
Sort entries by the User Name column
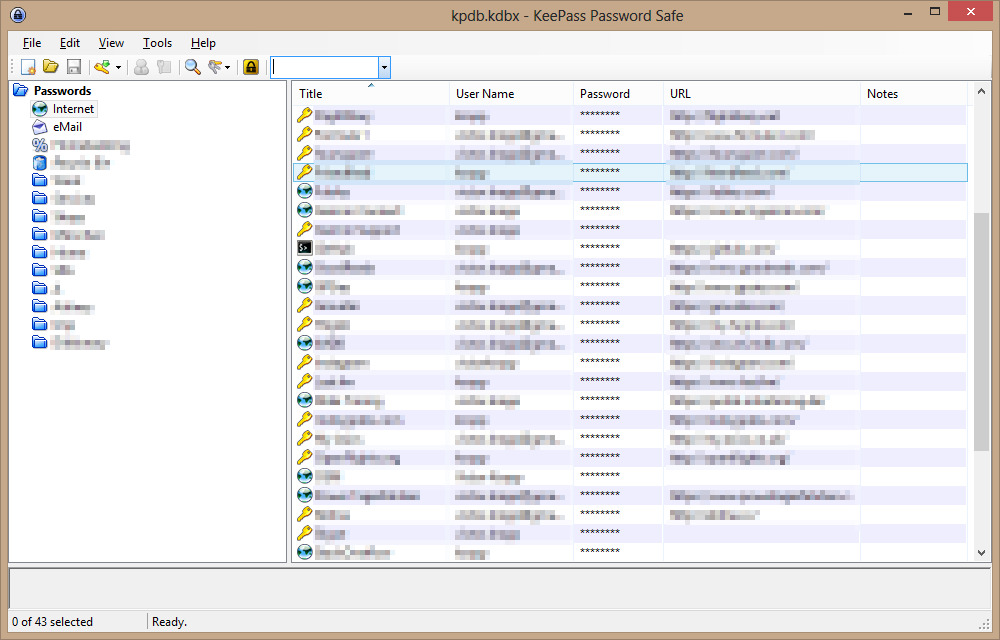click(x=510, y=94)
